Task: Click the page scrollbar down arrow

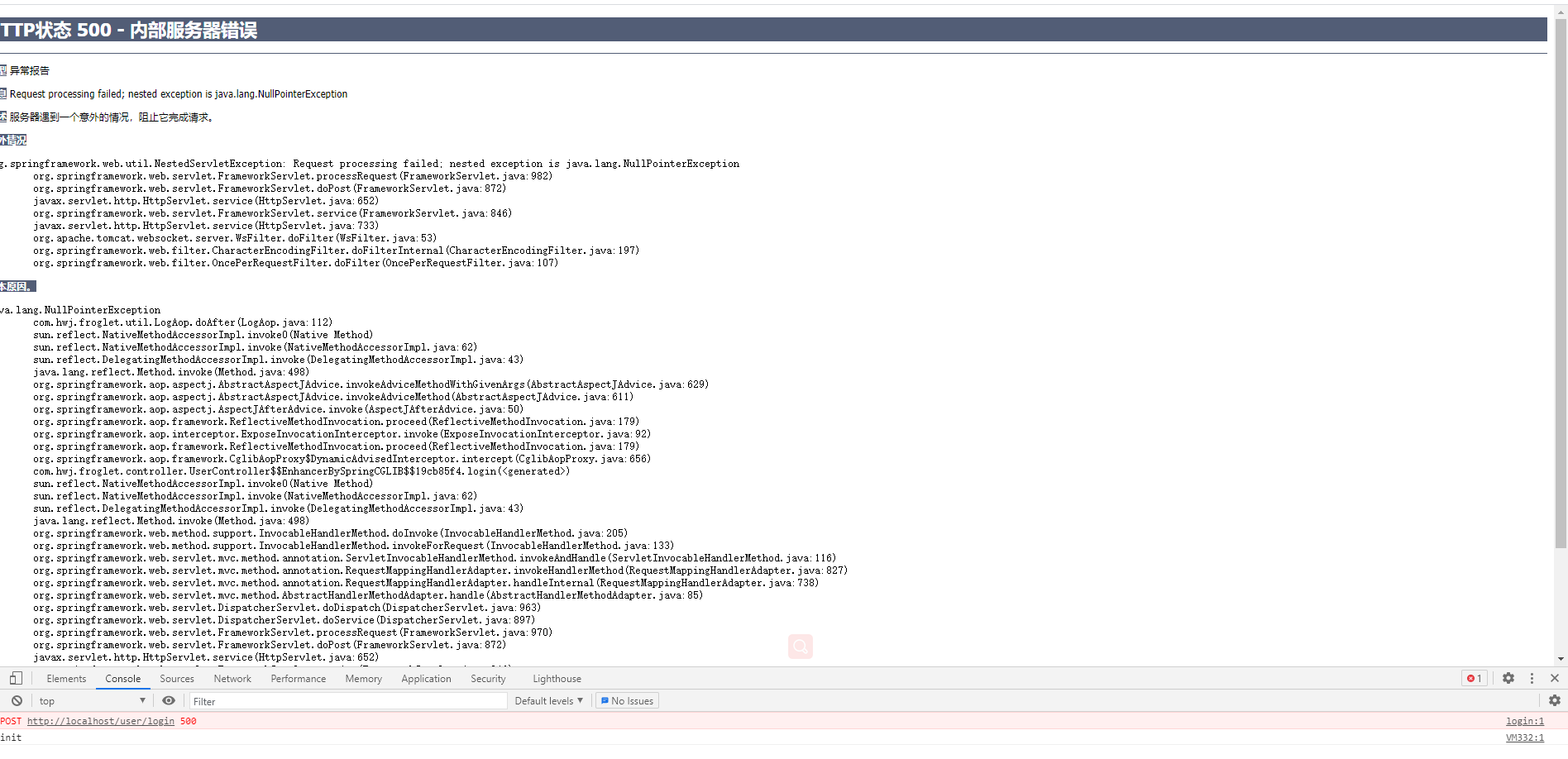Action: tap(1561, 659)
